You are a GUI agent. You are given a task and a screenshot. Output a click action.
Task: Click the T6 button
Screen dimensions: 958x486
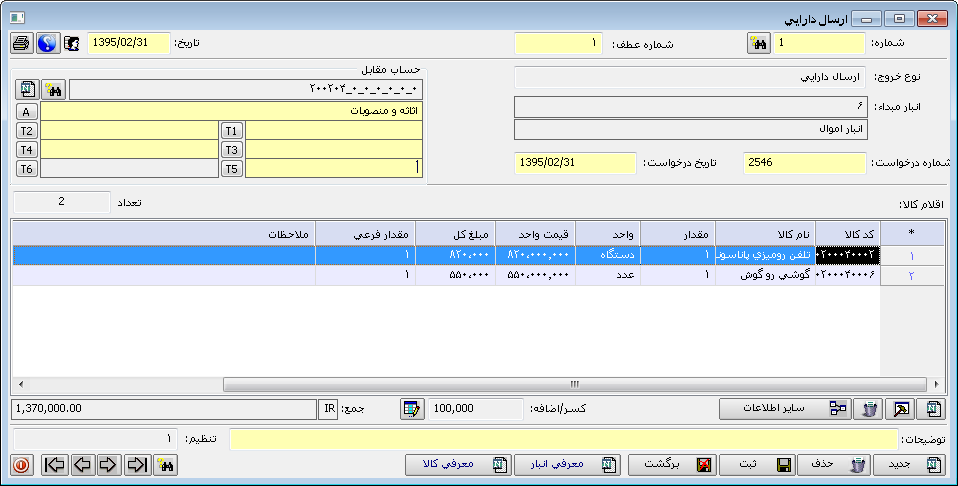pos(26,169)
